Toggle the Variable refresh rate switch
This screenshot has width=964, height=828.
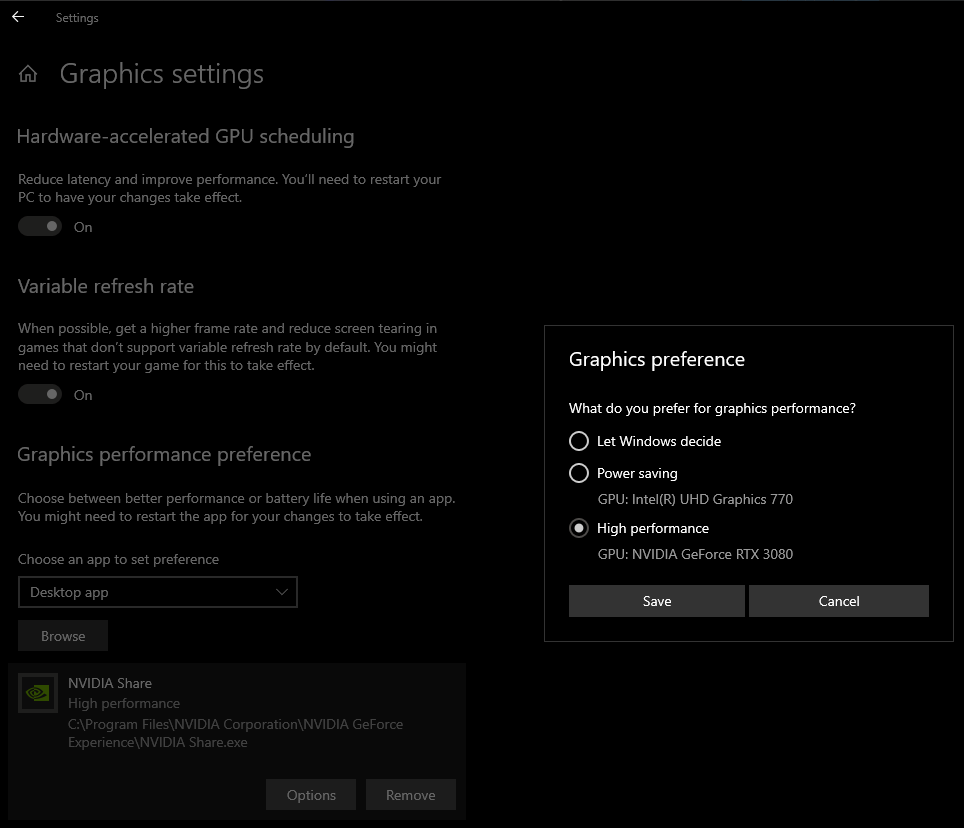tap(40, 394)
